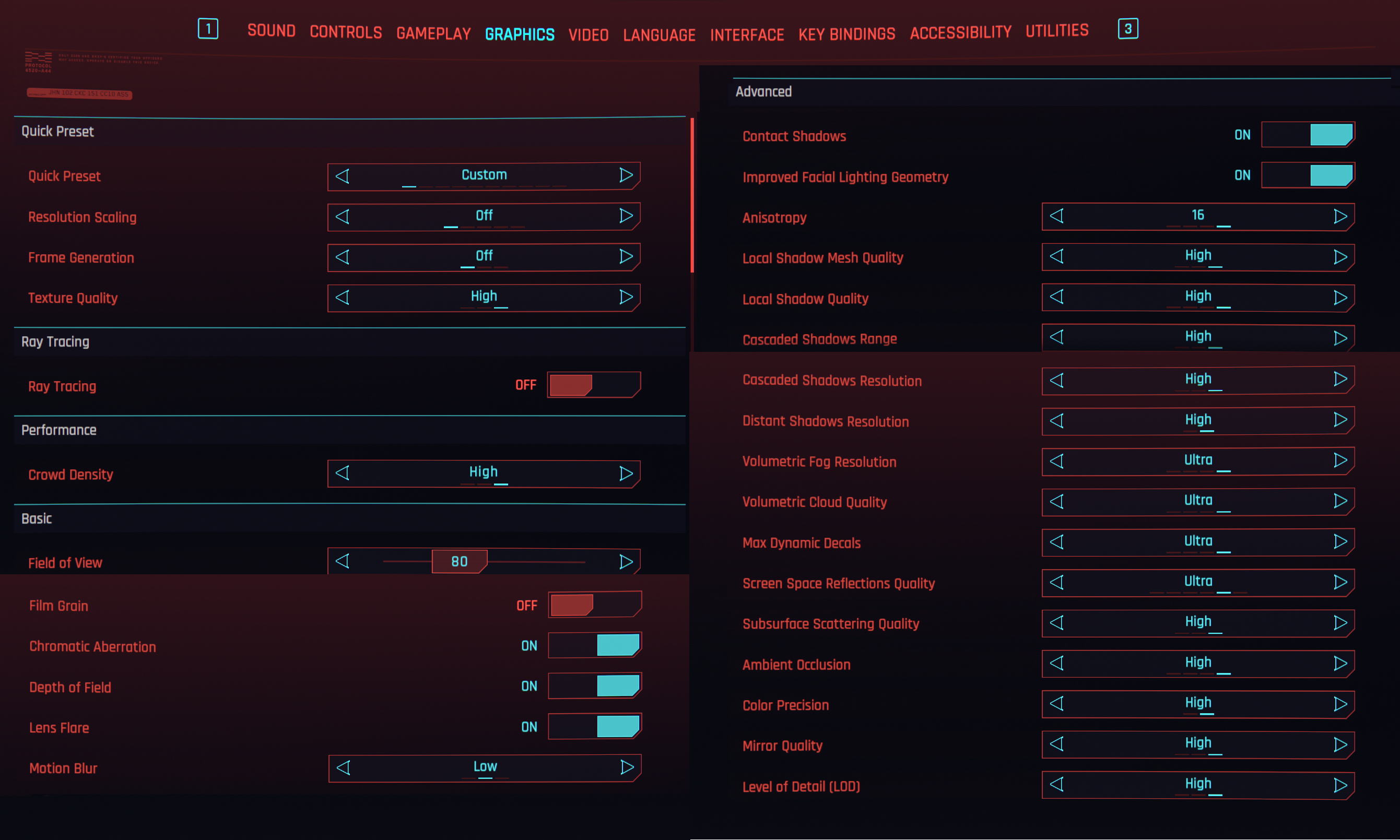Click right arrow on Texture Quality
This screenshot has height=840, width=1400.
coord(626,297)
